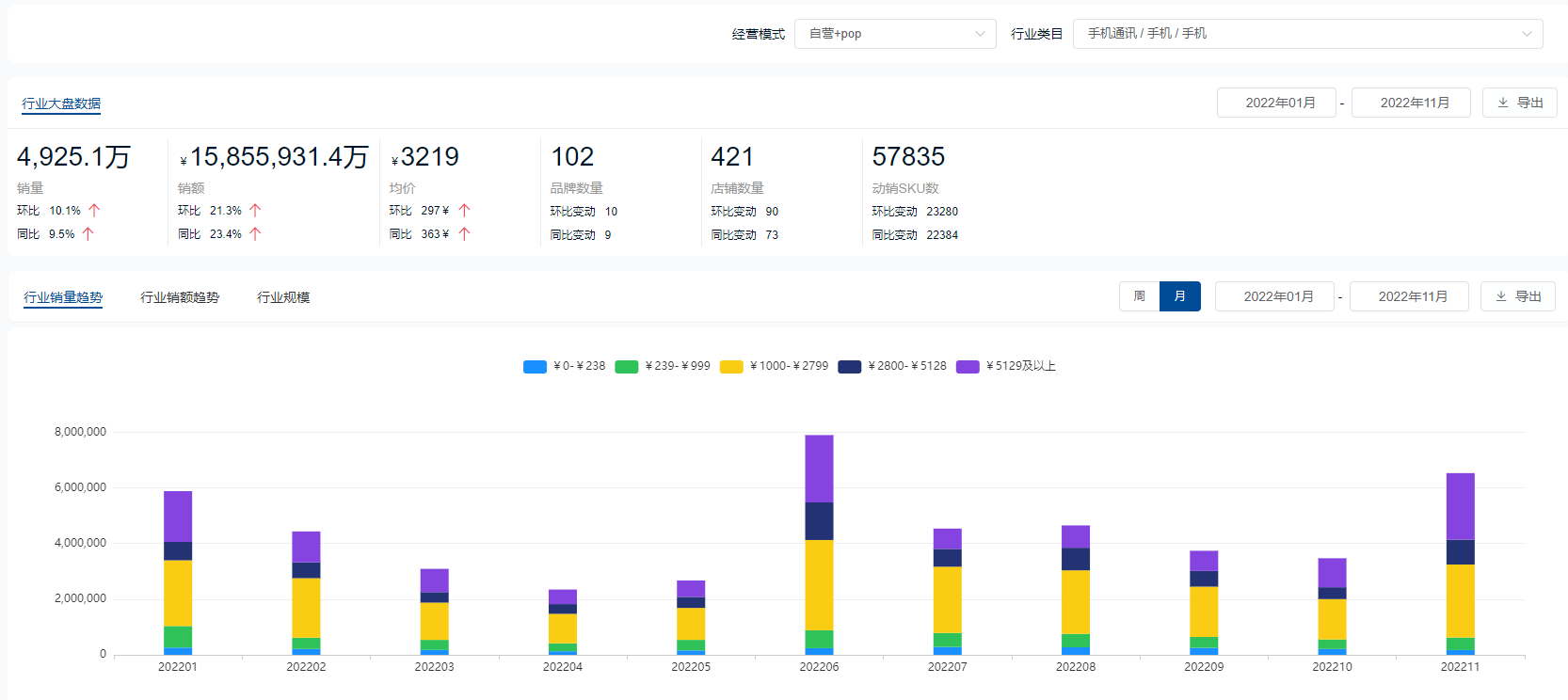The height and width of the screenshot is (700, 1568).
Task: Switch chart granularity to 周
Action: coord(1139,296)
